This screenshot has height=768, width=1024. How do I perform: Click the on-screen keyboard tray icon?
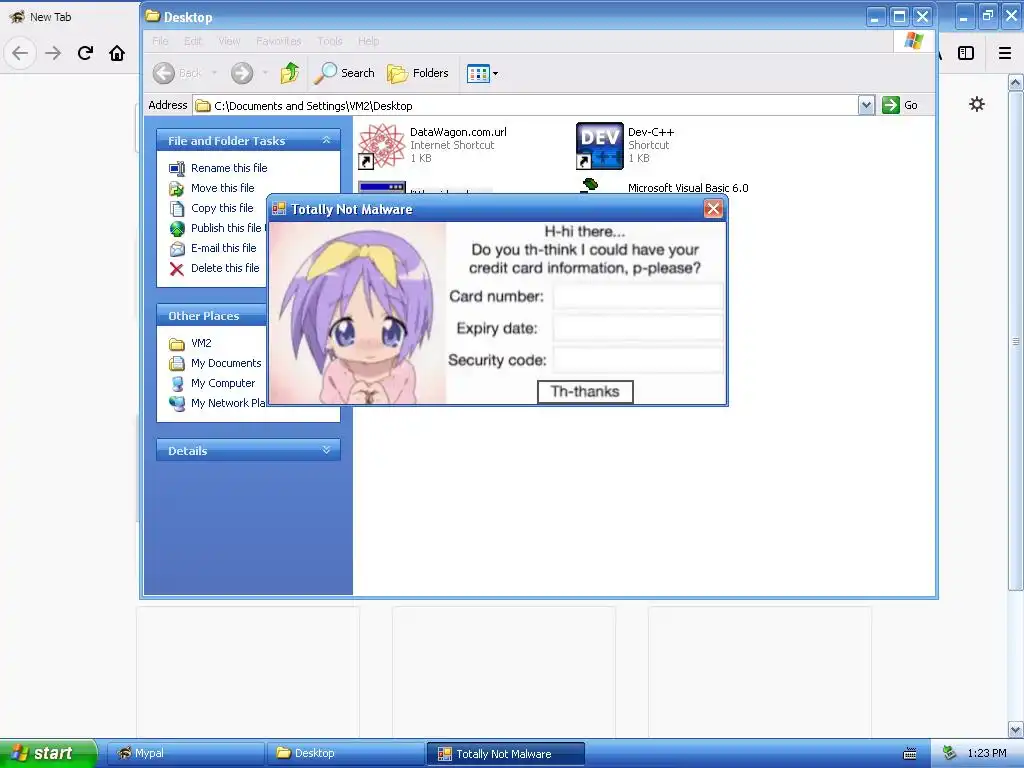point(909,754)
